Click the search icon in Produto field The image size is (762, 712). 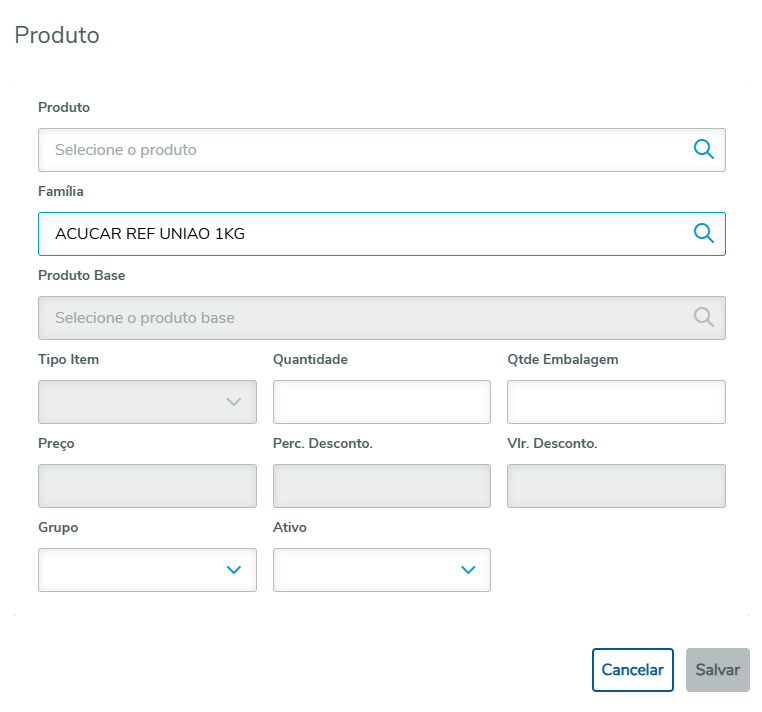coord(704,150)
